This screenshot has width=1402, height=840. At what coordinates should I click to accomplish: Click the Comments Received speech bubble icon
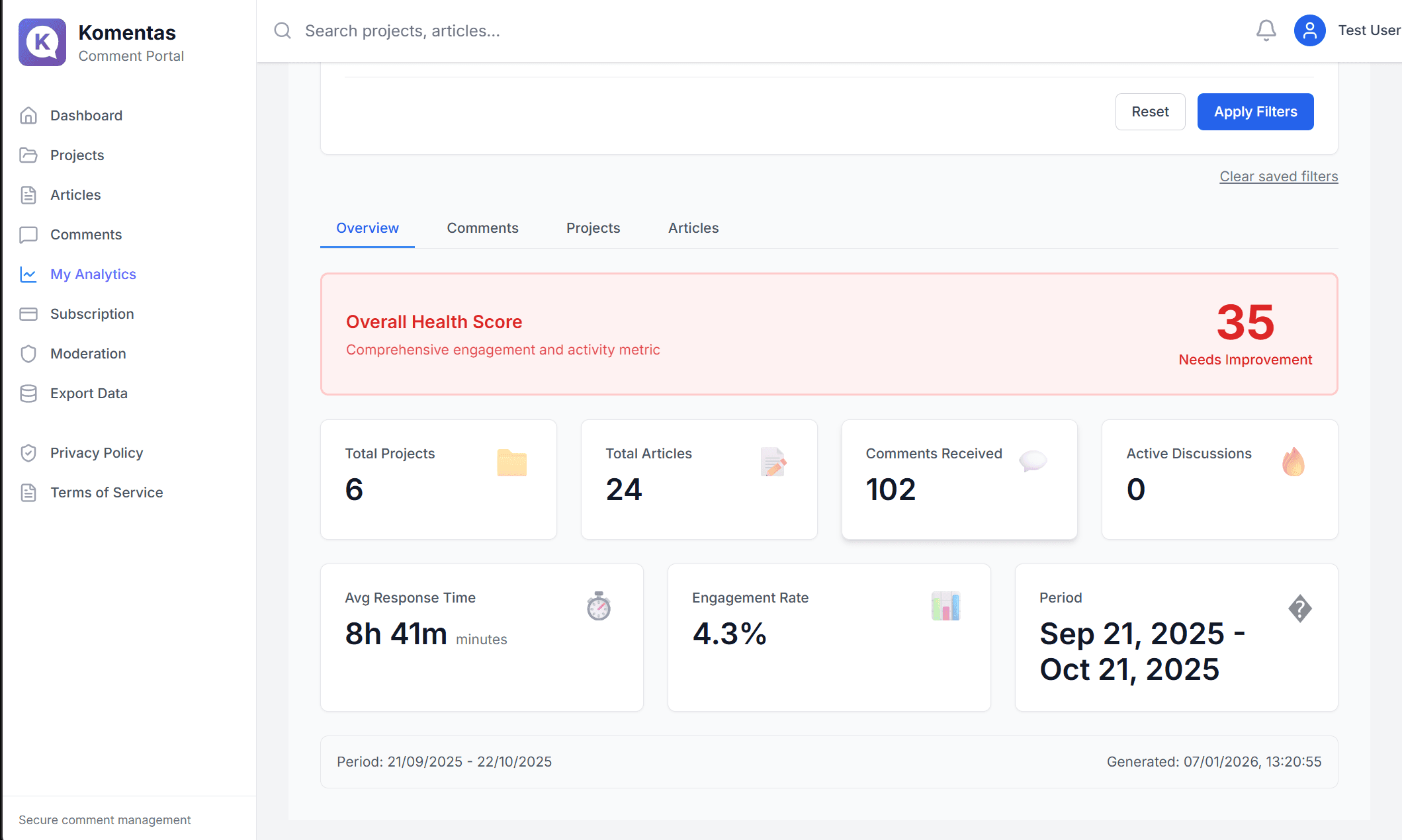pos(1032,461)
